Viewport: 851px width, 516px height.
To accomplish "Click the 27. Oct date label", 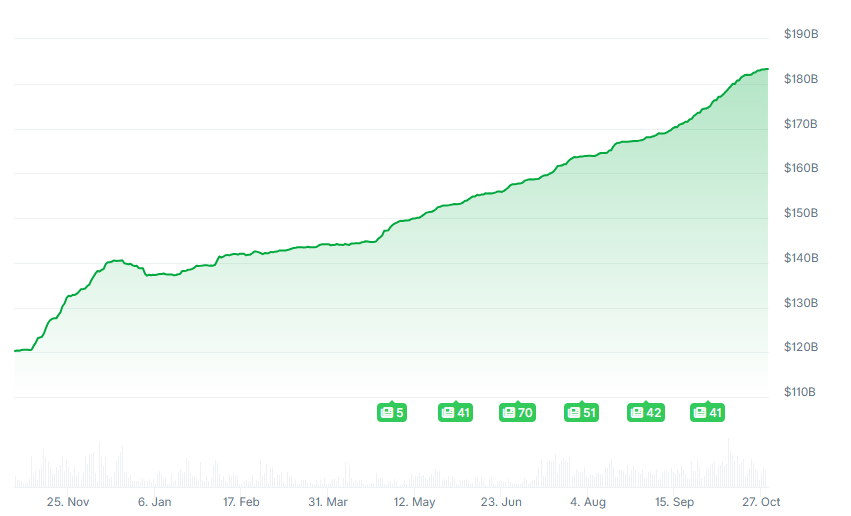I will pos(760,502).
